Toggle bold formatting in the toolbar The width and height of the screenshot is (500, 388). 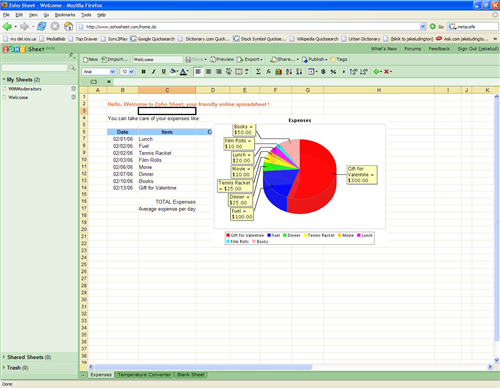(143, 72)
